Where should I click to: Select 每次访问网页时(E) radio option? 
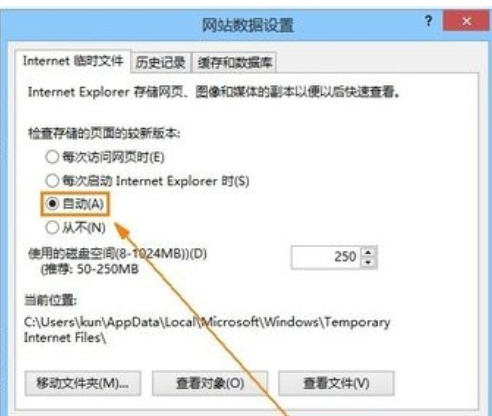coord(52,157)
